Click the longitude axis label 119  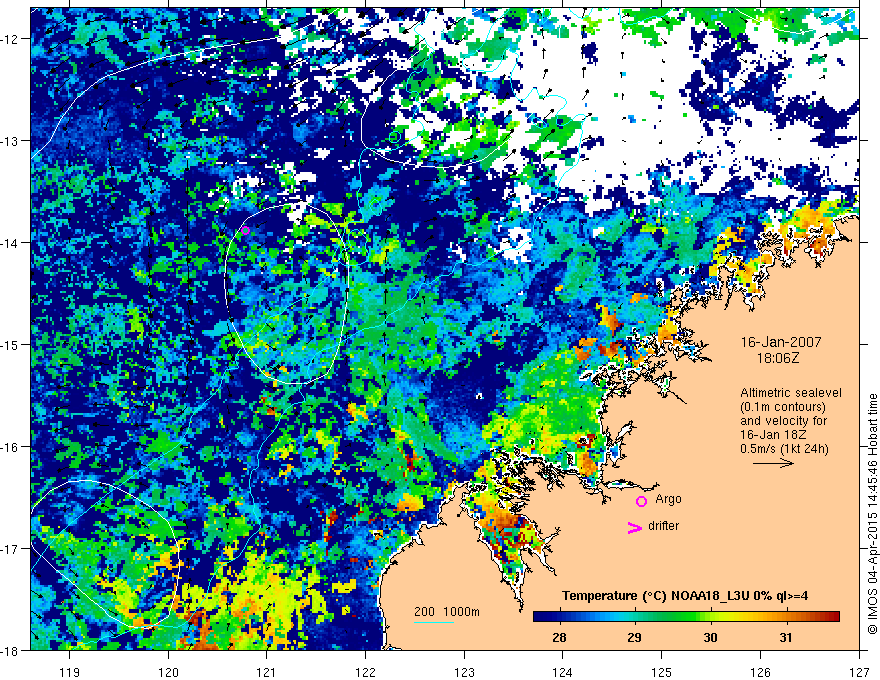(x=70, y=672)
